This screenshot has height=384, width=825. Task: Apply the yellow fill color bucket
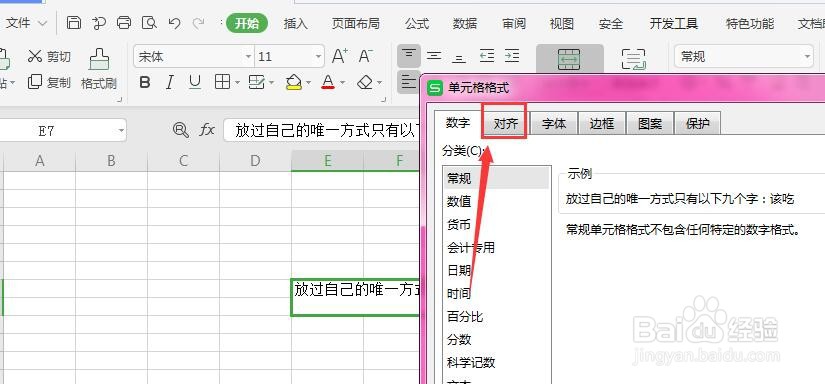click(294, 82)
